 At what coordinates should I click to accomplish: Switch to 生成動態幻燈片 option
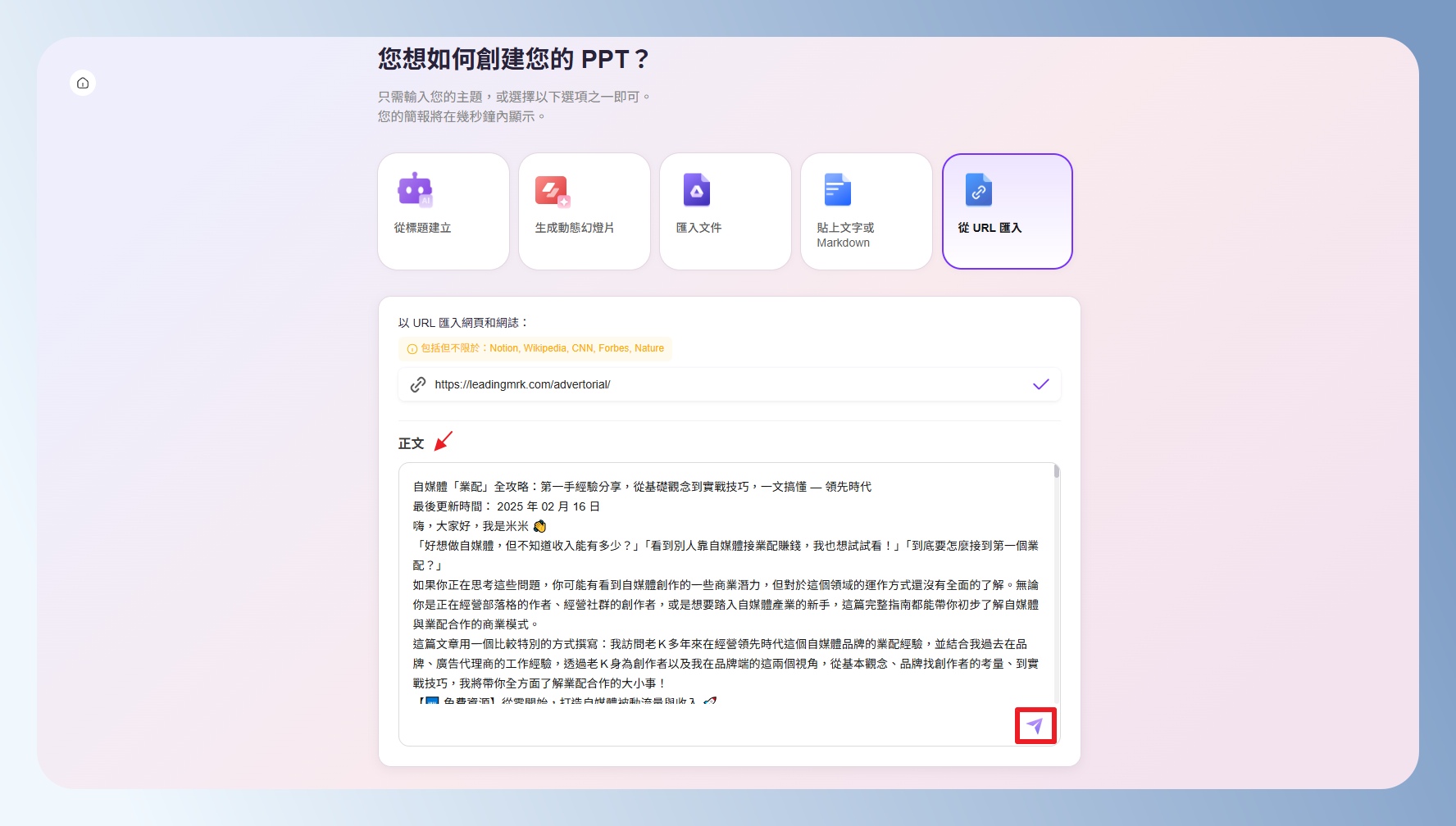coord(574,228)
